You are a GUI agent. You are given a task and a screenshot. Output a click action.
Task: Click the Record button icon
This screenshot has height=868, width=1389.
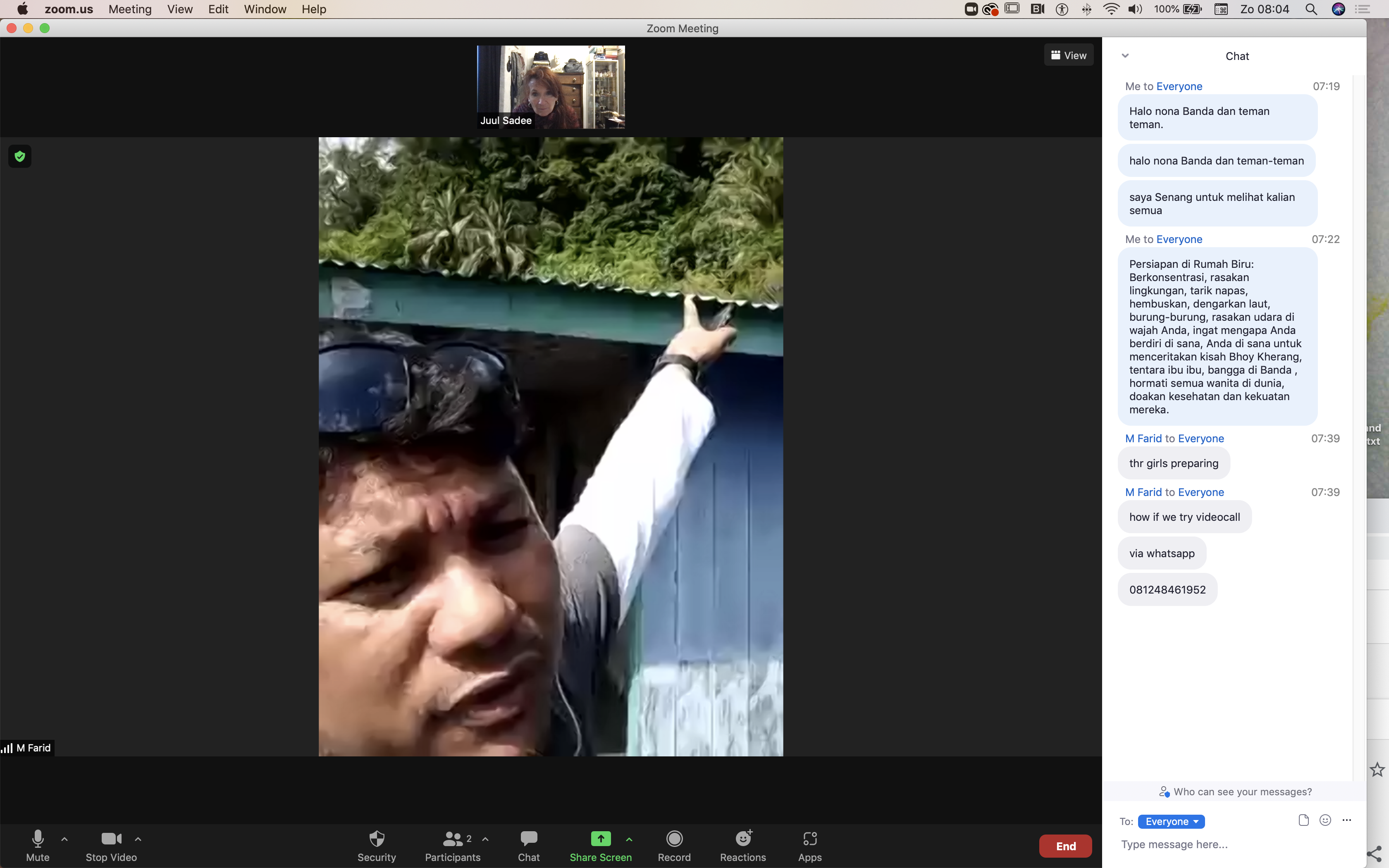pyautogui.click(x=674, y=839)
